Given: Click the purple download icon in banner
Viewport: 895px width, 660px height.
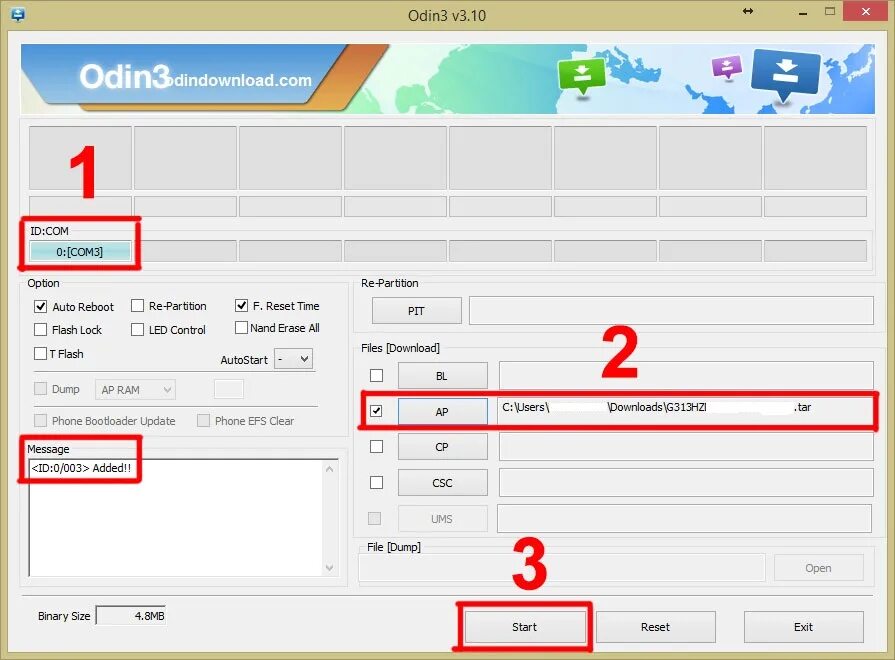Looking at the screenshot, I should tap(727, 67).
